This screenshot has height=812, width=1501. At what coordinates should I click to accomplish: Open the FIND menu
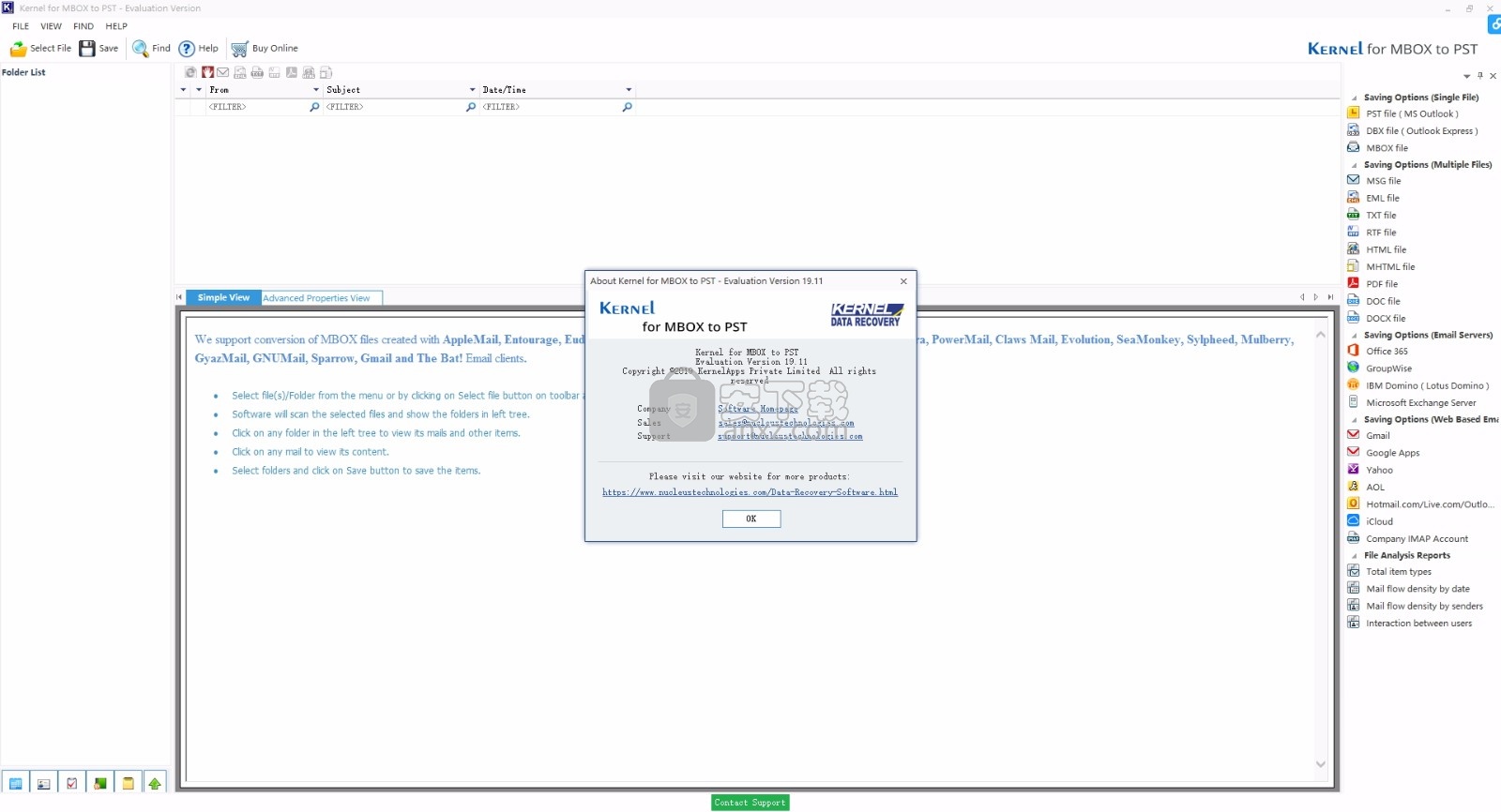coord(83,26)
